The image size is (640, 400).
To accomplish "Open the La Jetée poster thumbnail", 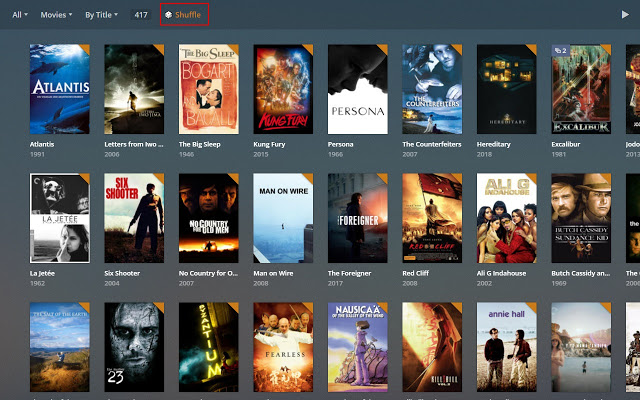I will pyautogui.click(x=60, y=218).
